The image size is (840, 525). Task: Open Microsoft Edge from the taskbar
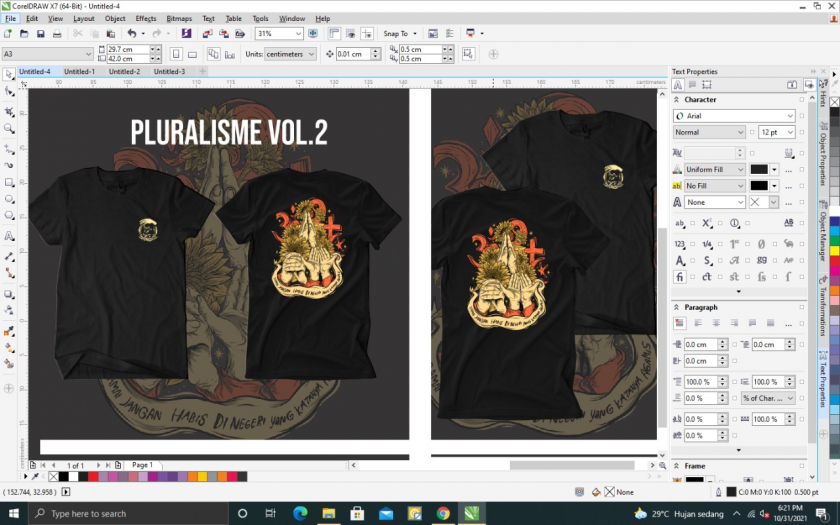point(301,513)
